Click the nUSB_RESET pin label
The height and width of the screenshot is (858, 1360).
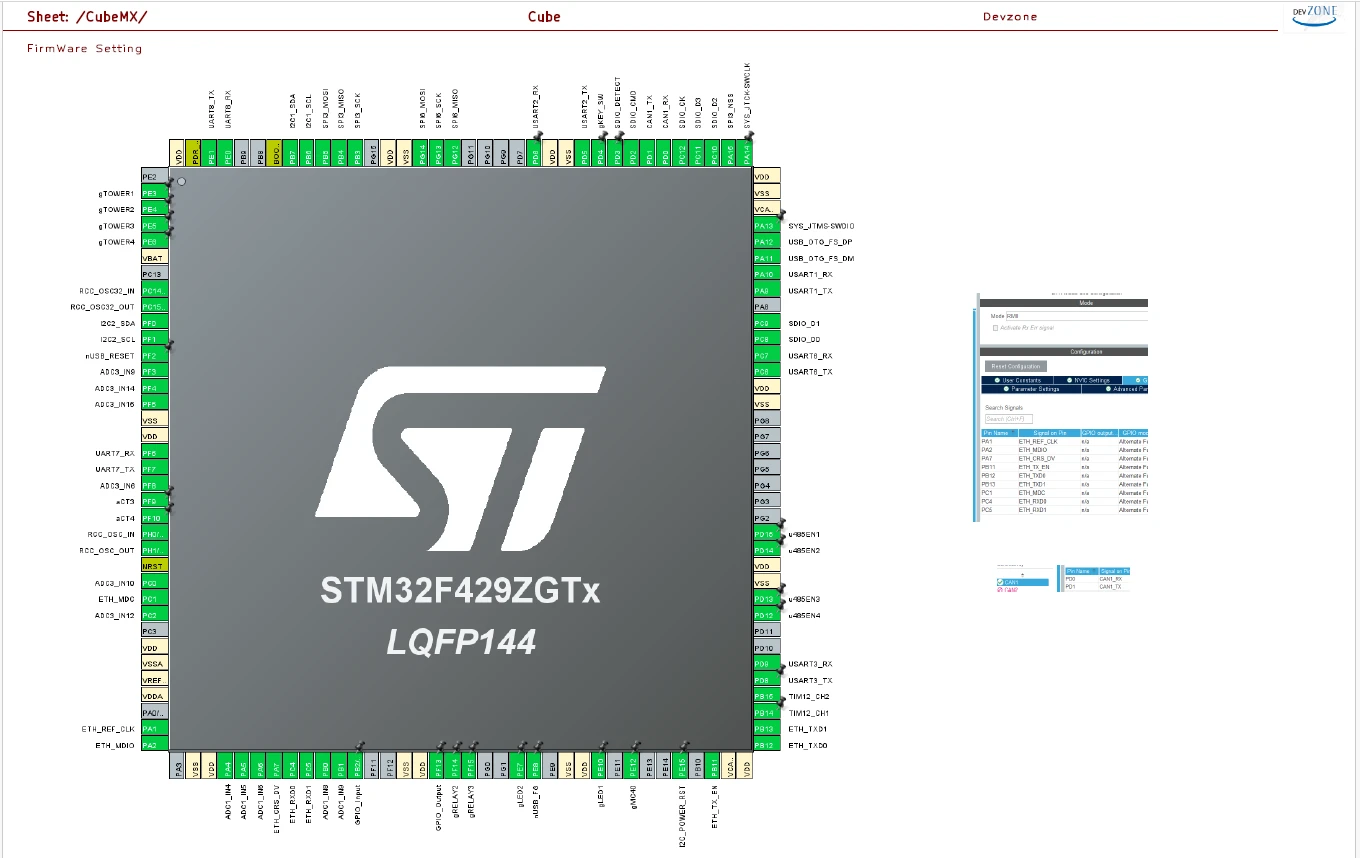(x=110, y=355)
